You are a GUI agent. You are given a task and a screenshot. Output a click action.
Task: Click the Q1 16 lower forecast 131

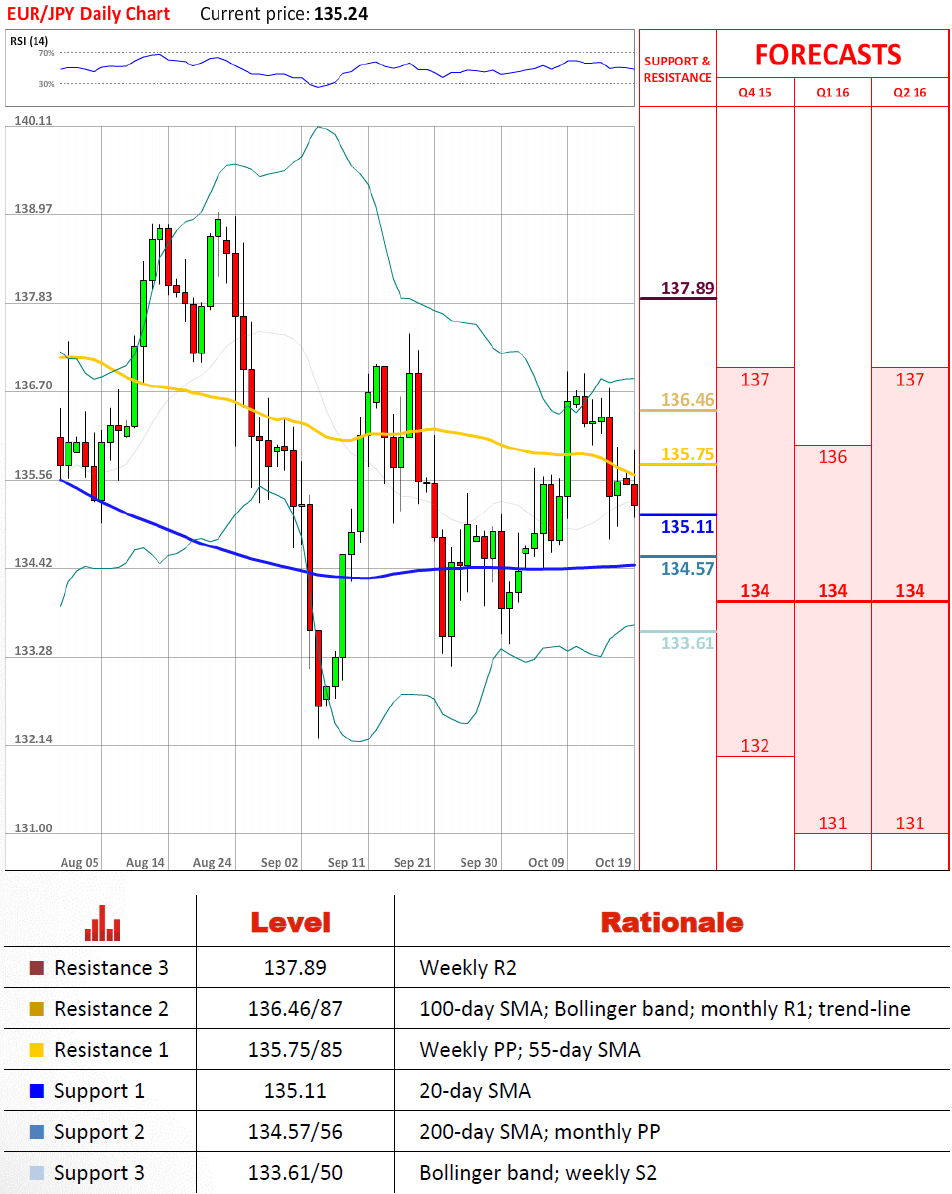[832, 823]
